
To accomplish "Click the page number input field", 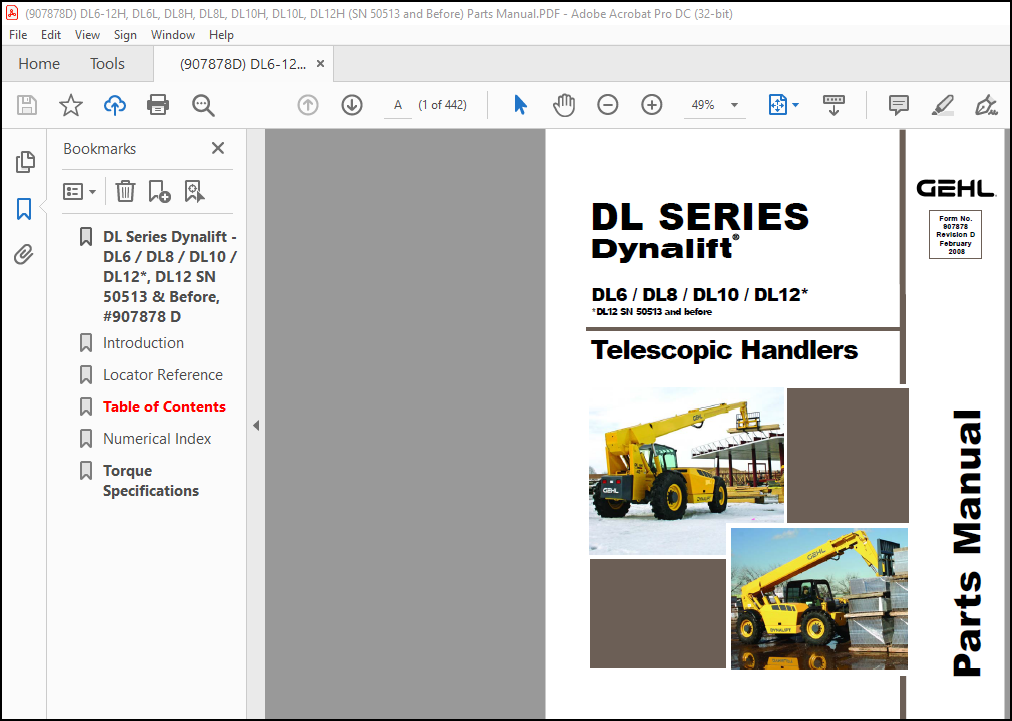I will point(398,105).
